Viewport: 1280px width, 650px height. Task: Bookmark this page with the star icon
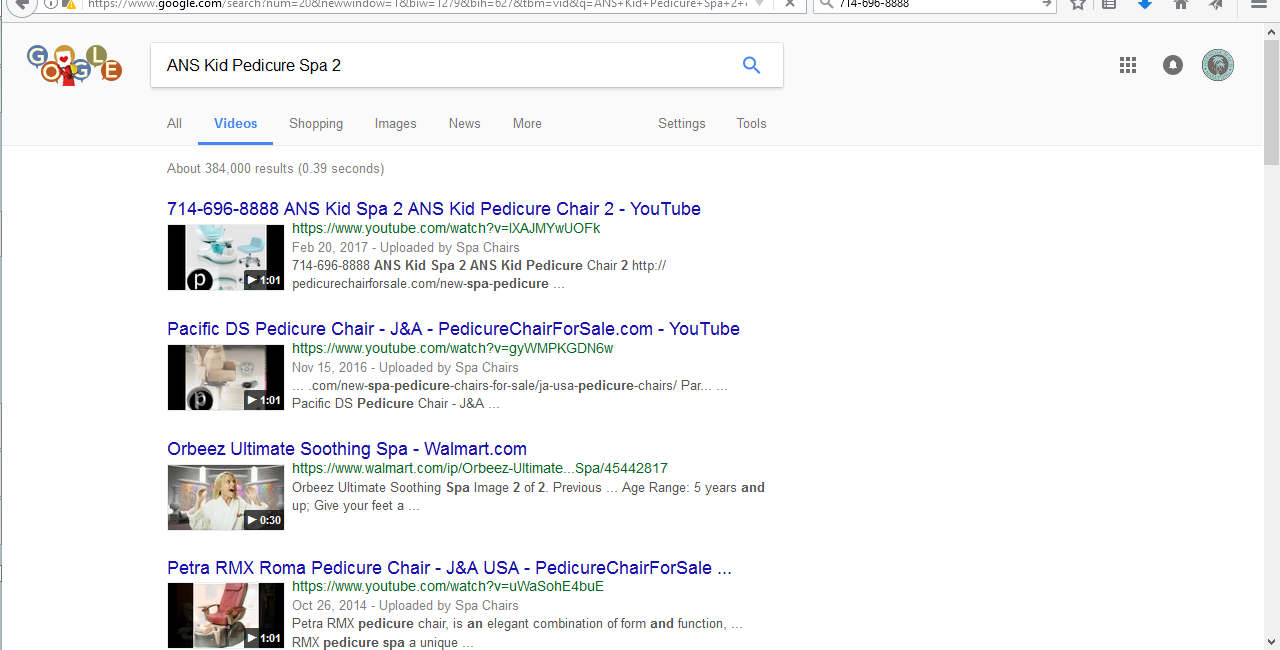1077,5
